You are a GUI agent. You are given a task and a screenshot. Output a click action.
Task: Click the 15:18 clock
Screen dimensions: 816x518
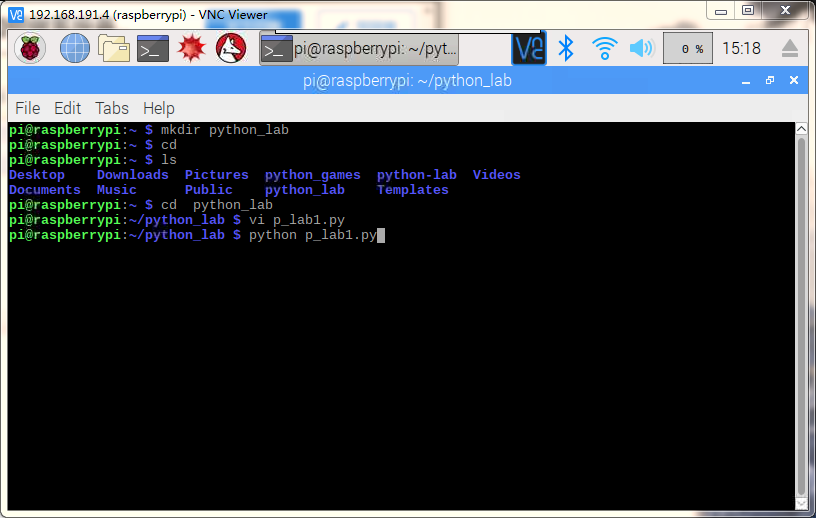[x=741, y=48]
